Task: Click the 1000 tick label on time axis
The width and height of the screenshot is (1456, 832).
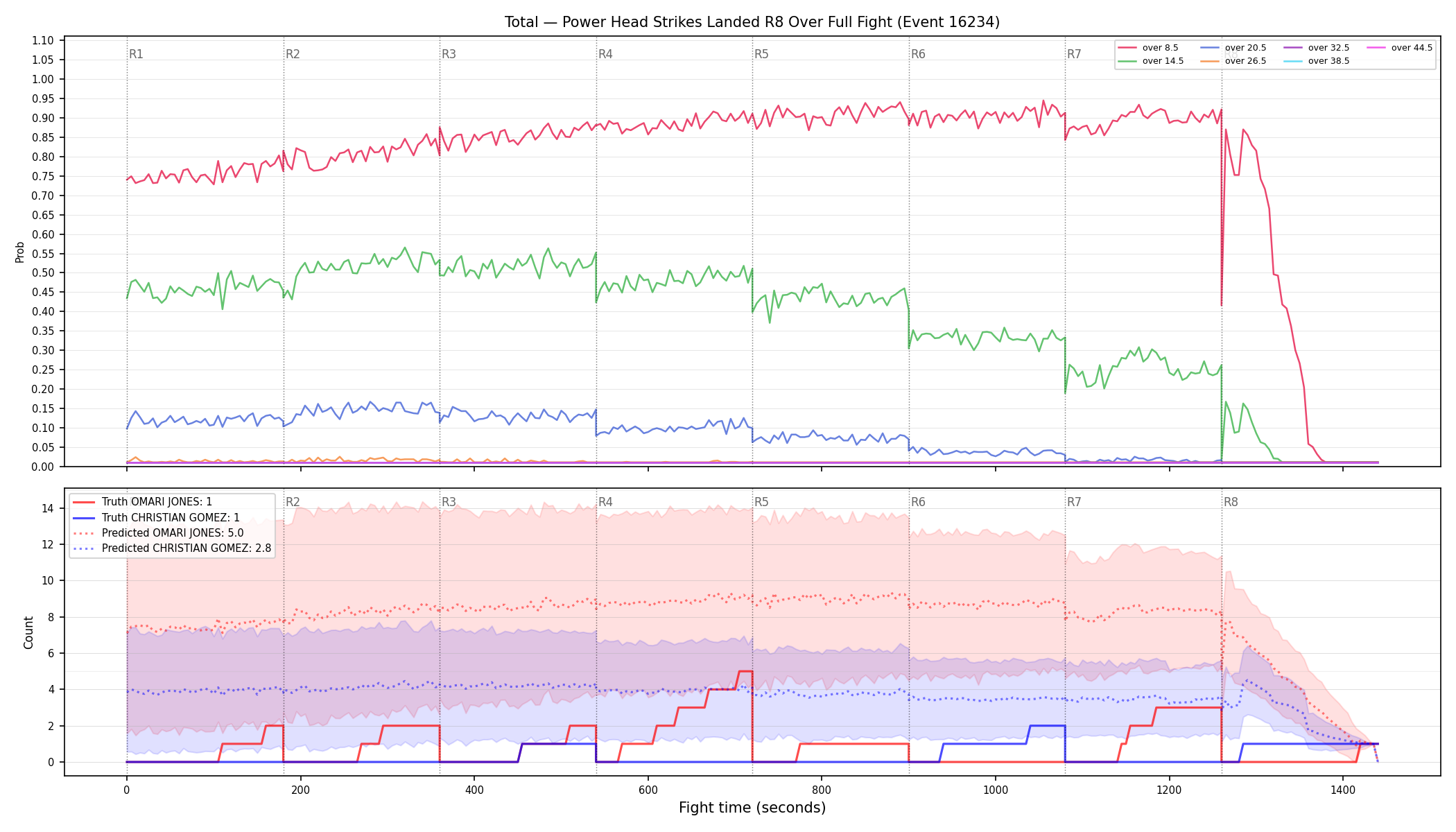Action: [996, 789]
